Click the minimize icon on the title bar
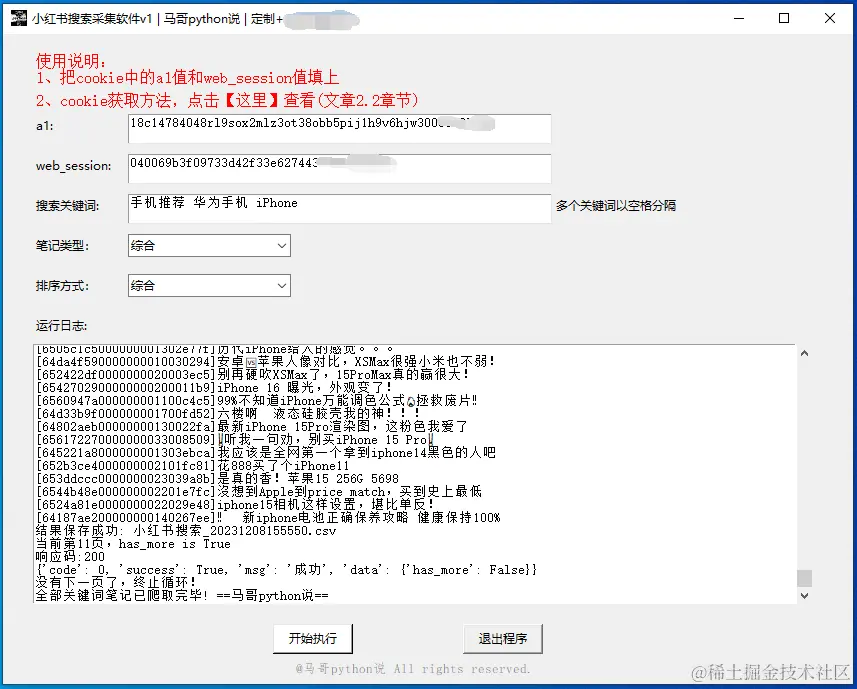This screenshot has width=857, height=689. coord(738,18)
